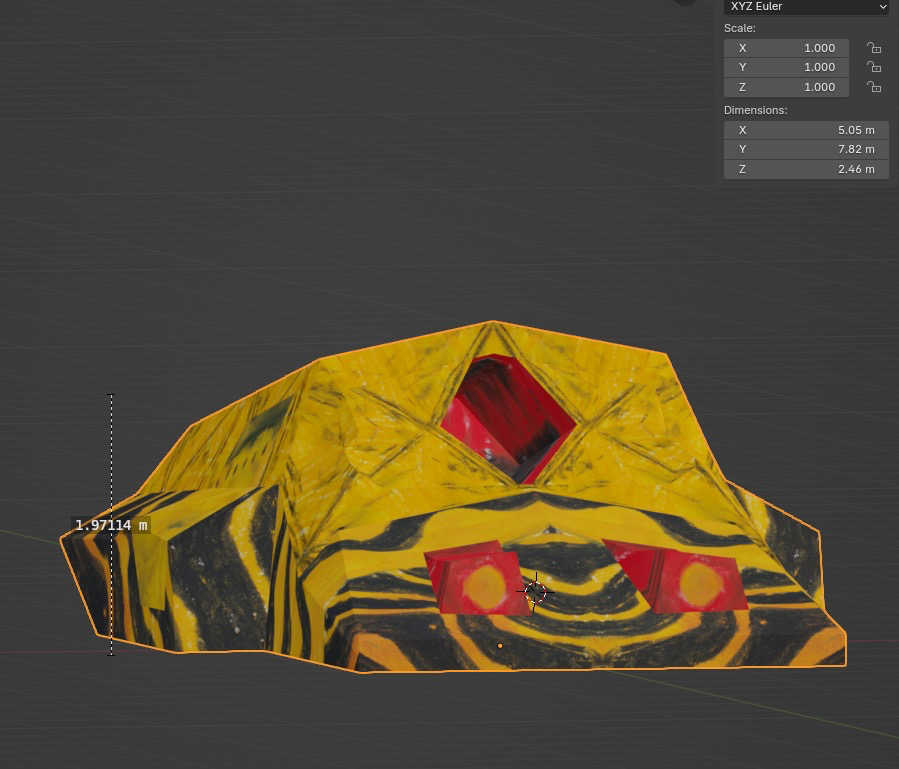899x769 pixels.
Task: Select the Scale Z field showing 1.000
Action: (786, 87)
